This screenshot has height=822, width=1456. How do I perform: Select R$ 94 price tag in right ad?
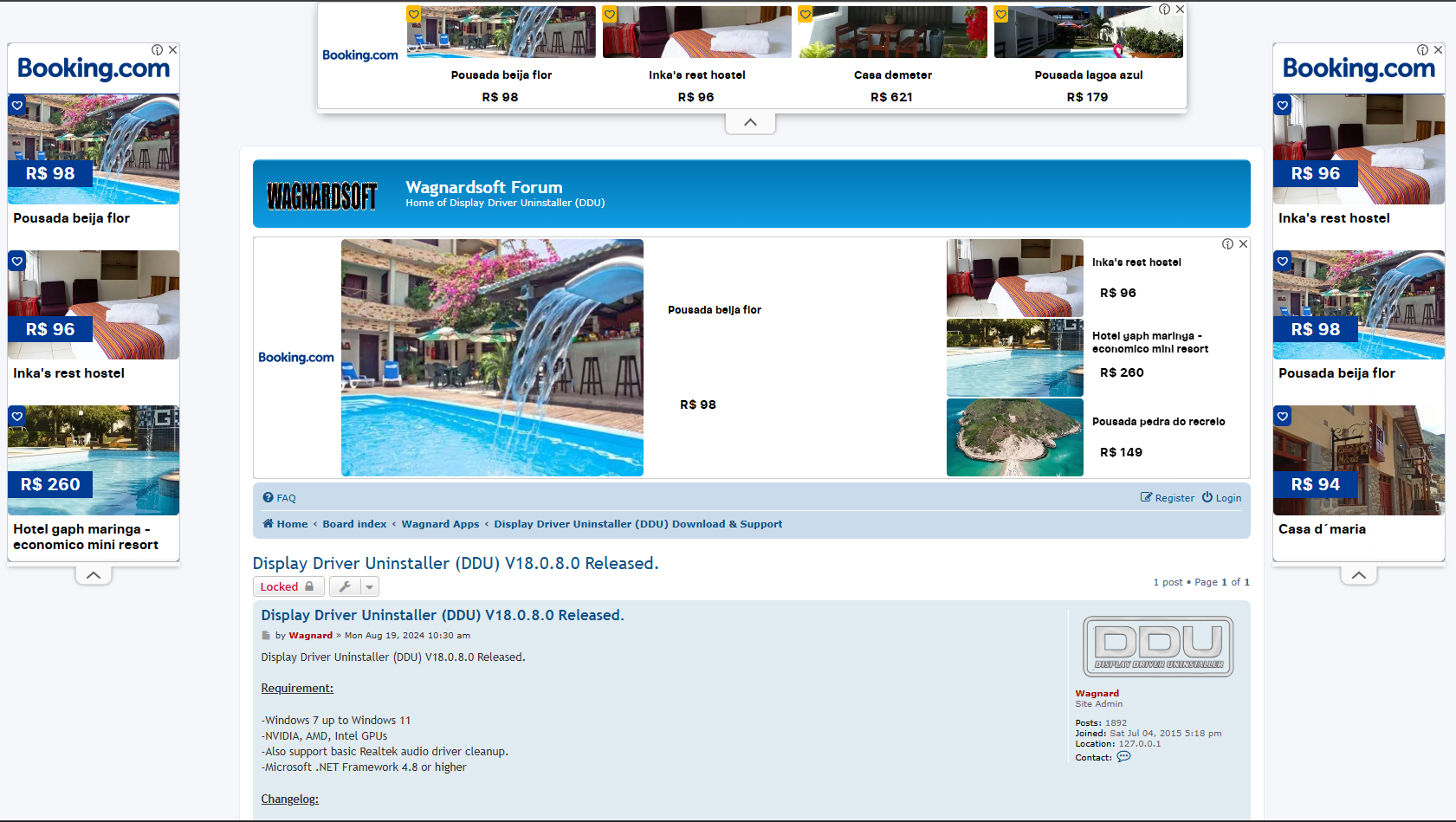[1316, 485]
